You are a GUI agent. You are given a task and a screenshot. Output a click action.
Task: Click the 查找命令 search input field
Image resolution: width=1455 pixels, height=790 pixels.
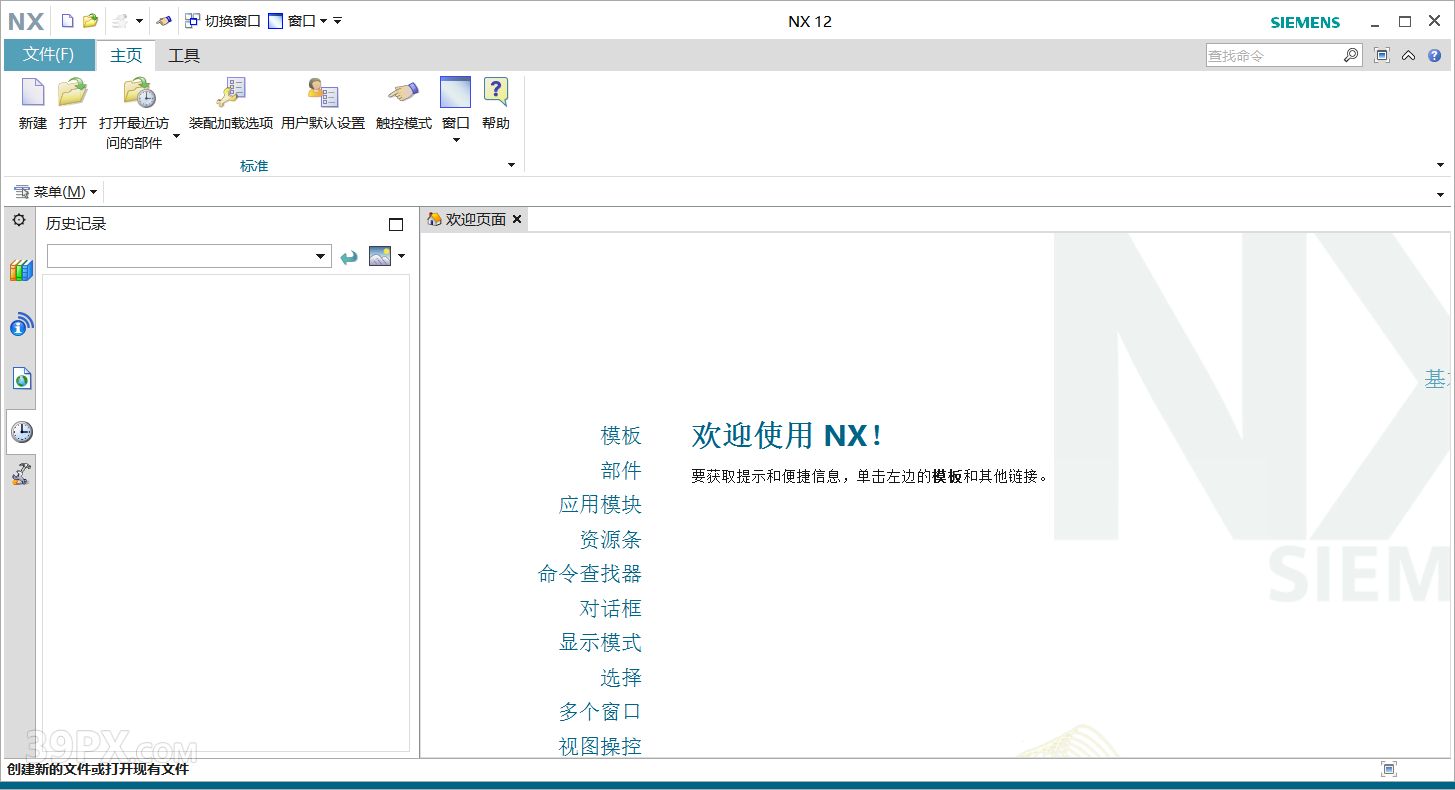(x=1273, y=56)
